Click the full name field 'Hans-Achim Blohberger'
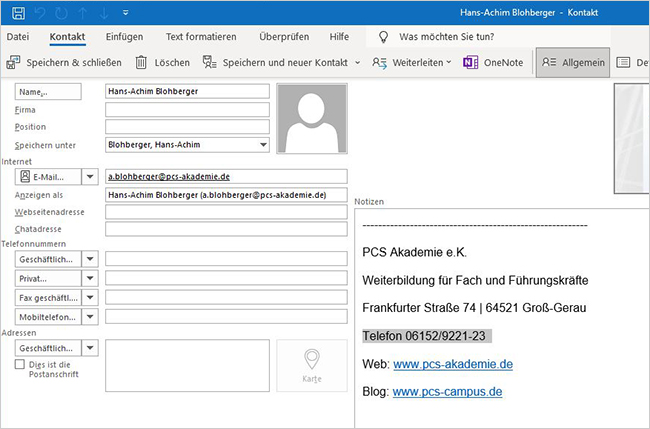 click(187, 91)
